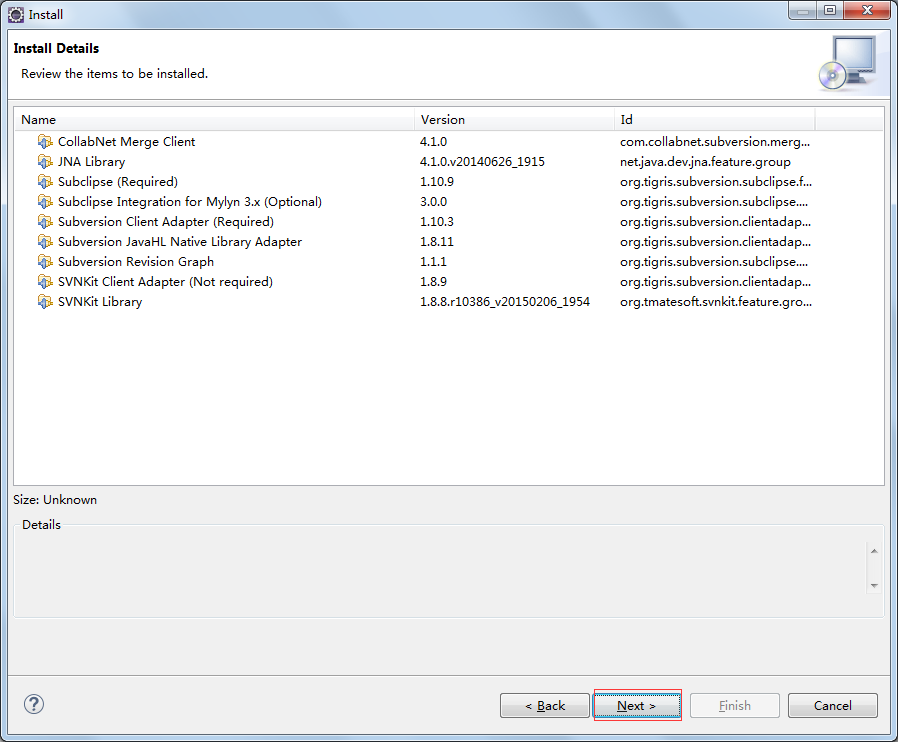The image size is (898, 742).
Task: Click the Id net.java.dev.jna.feature.group
Action: [705, 161]
